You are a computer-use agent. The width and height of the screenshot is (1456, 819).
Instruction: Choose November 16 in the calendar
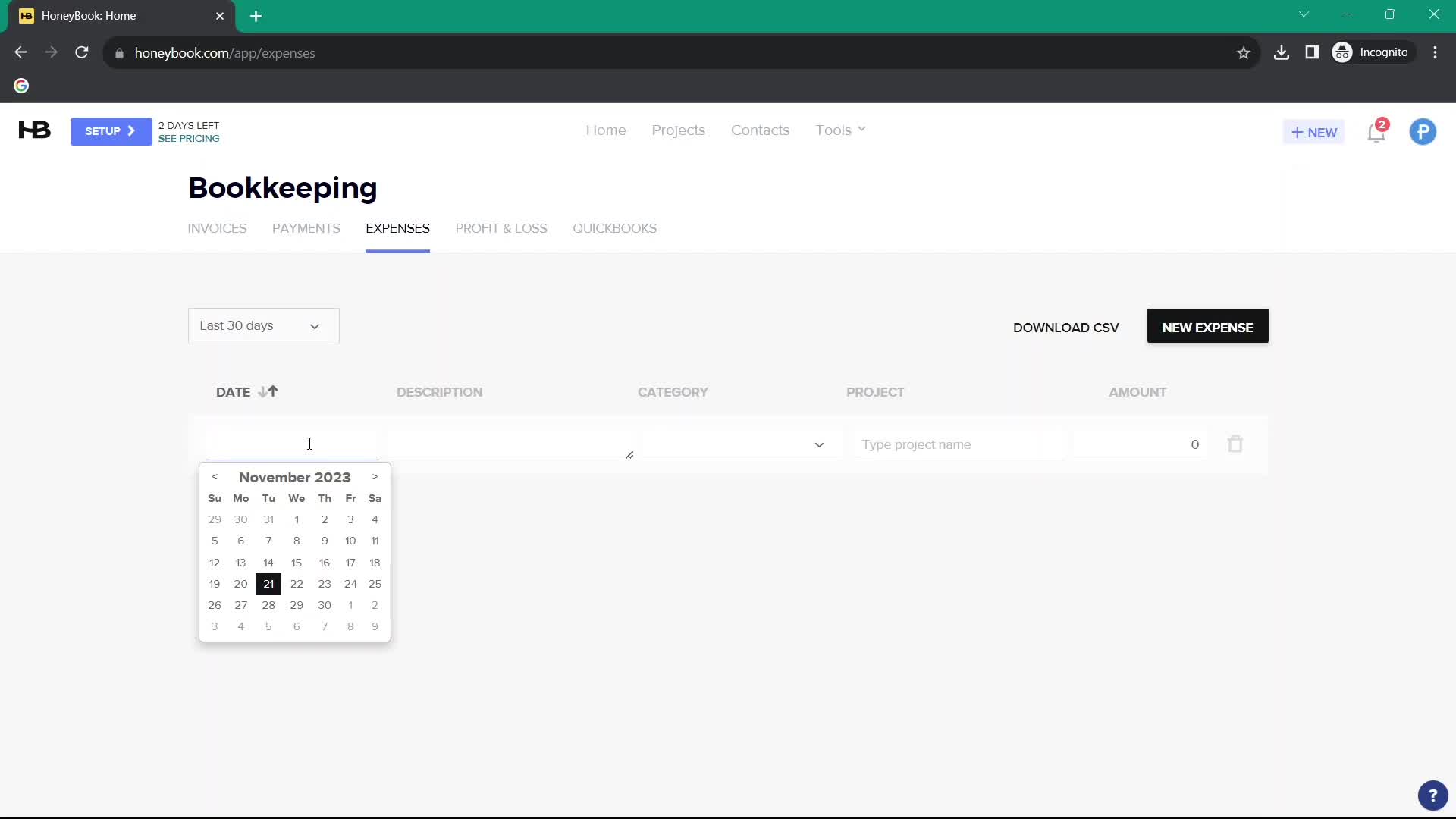tap(325, 563)
